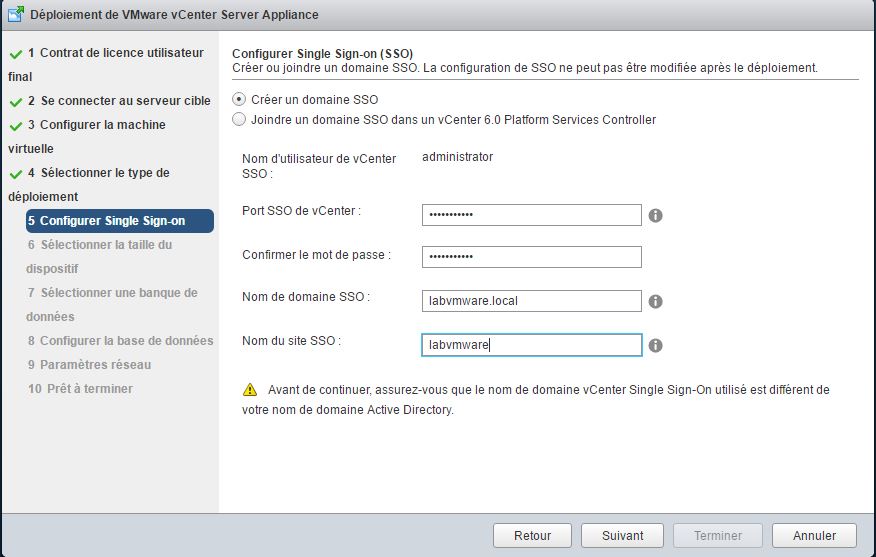Click the Terminer button
This screenshot has height=557, width=876.
tap(718, 535)
